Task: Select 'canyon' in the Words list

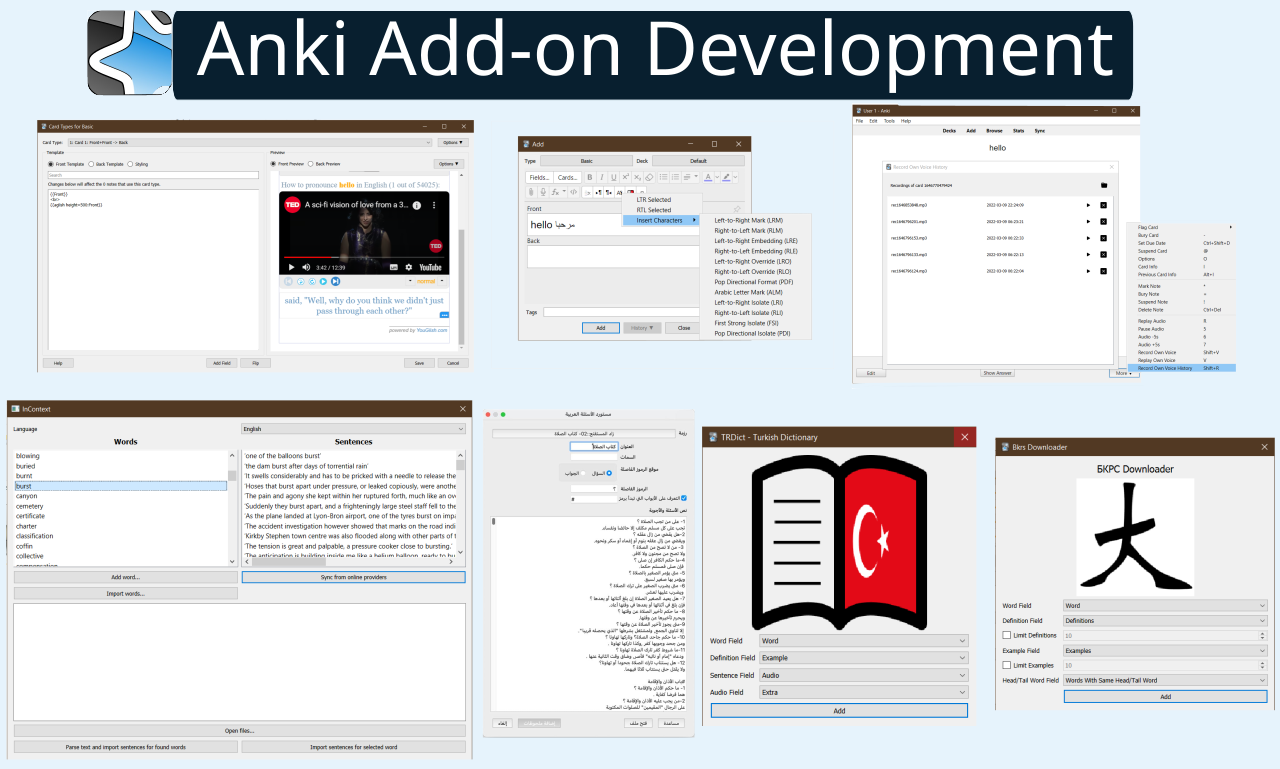Action: (x=26, y=496)
